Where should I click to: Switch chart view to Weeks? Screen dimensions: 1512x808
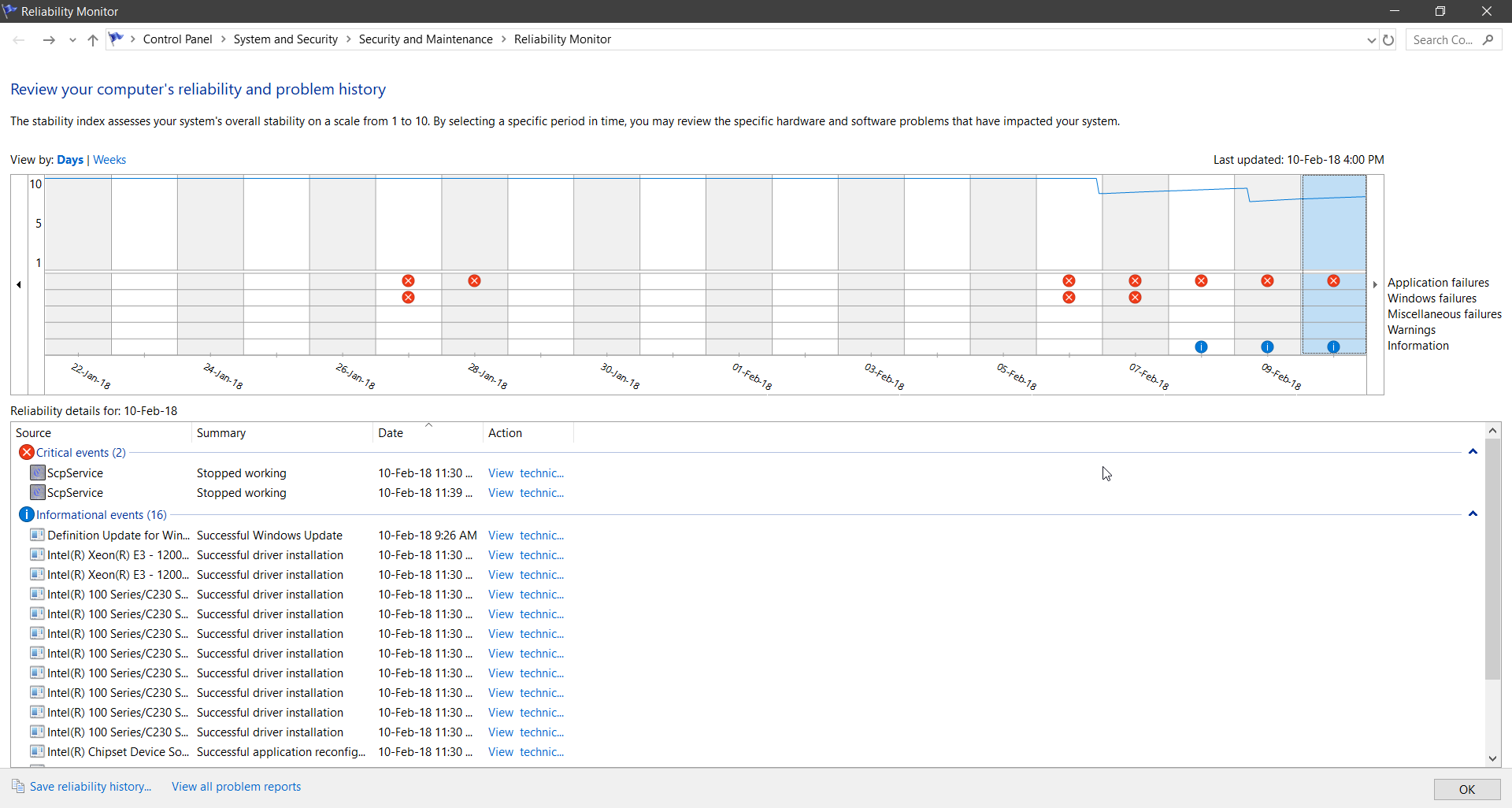click(109, 160)
